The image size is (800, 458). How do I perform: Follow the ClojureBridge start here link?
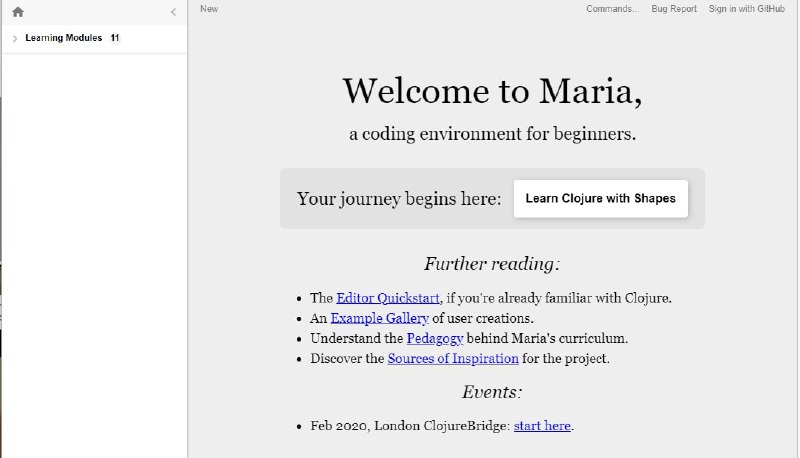[x=542, y=425]
